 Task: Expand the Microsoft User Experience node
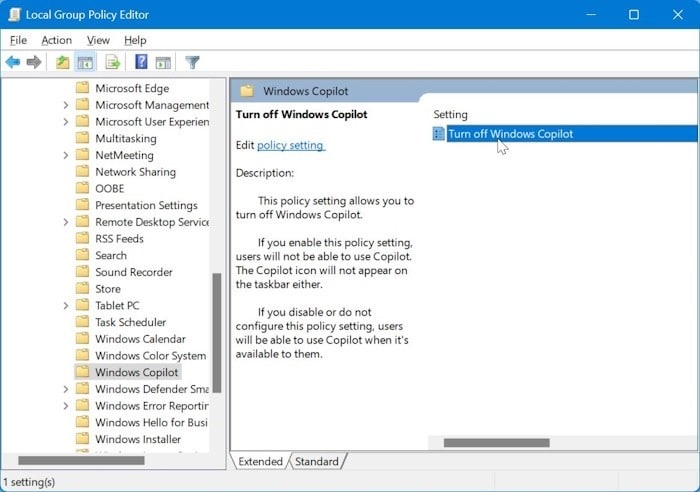point(66,121)
